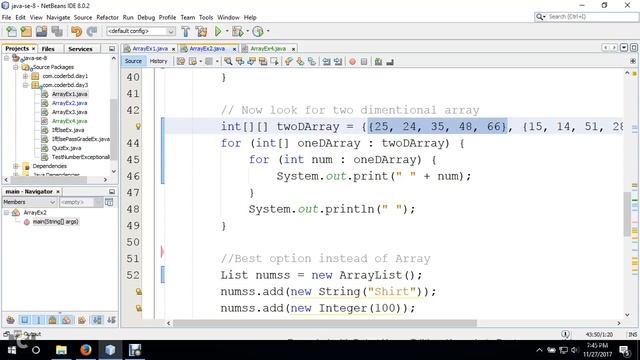Collapse the ArrayEx2 node in Navigator
640x360 pixels.
(7, 213)
